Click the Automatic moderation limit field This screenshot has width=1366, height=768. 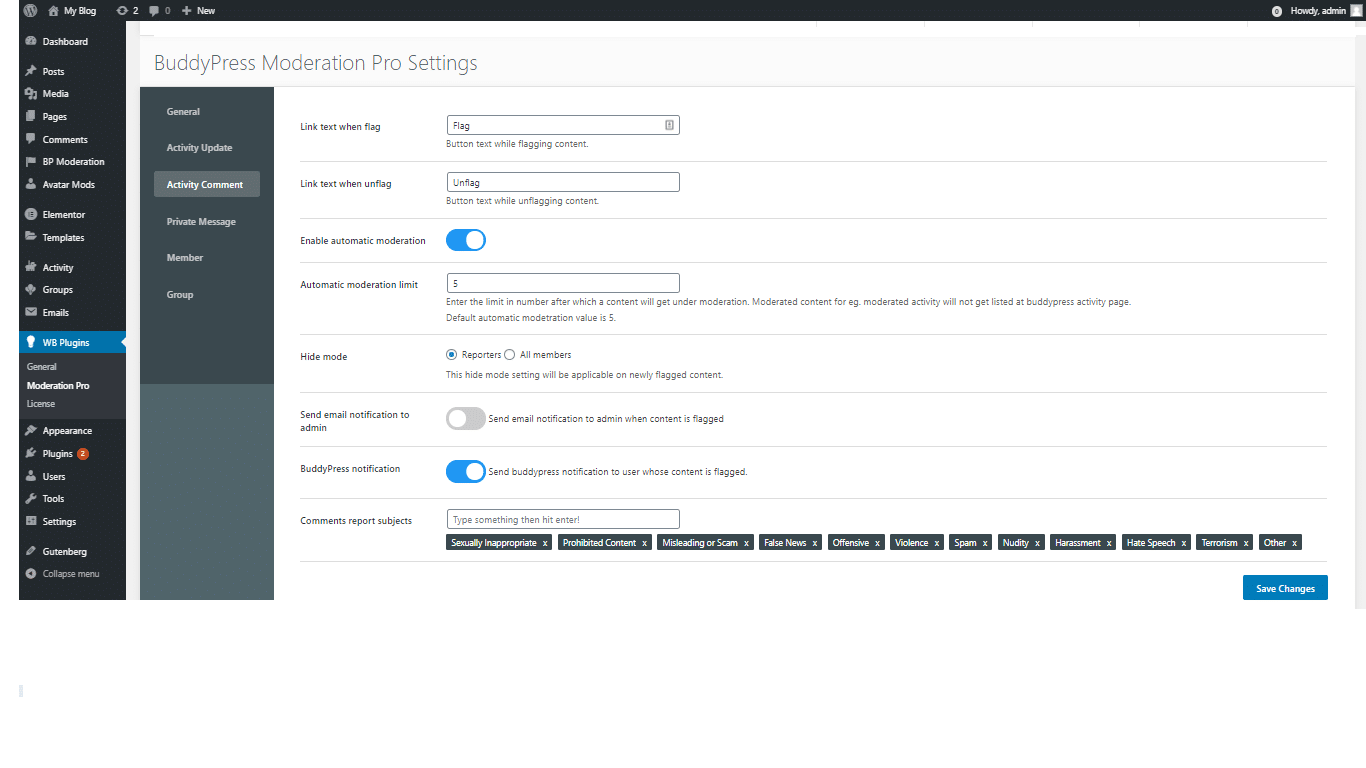[562, 283]
